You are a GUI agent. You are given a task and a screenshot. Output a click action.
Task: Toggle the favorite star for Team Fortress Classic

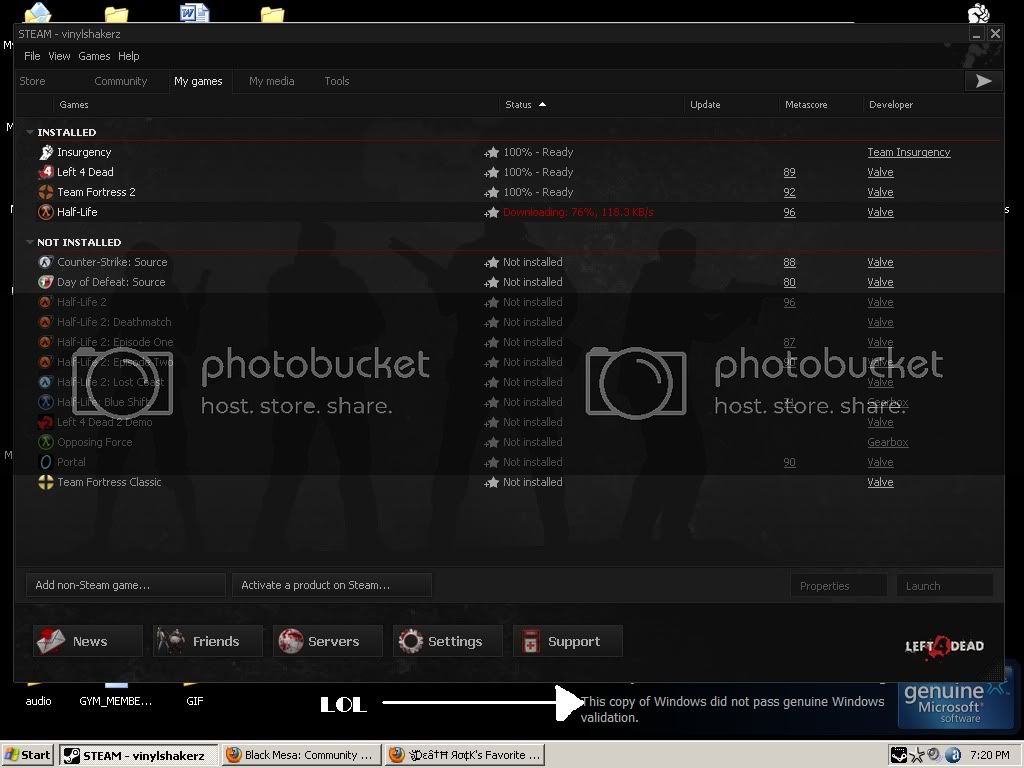[491, 483]
